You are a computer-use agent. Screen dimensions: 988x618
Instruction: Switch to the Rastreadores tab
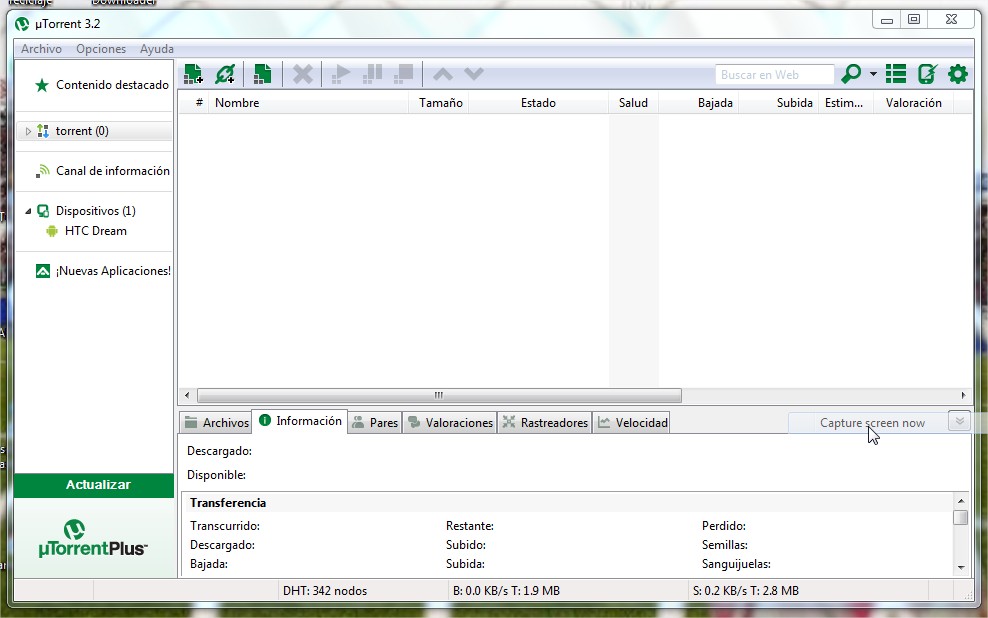point(545,423)
